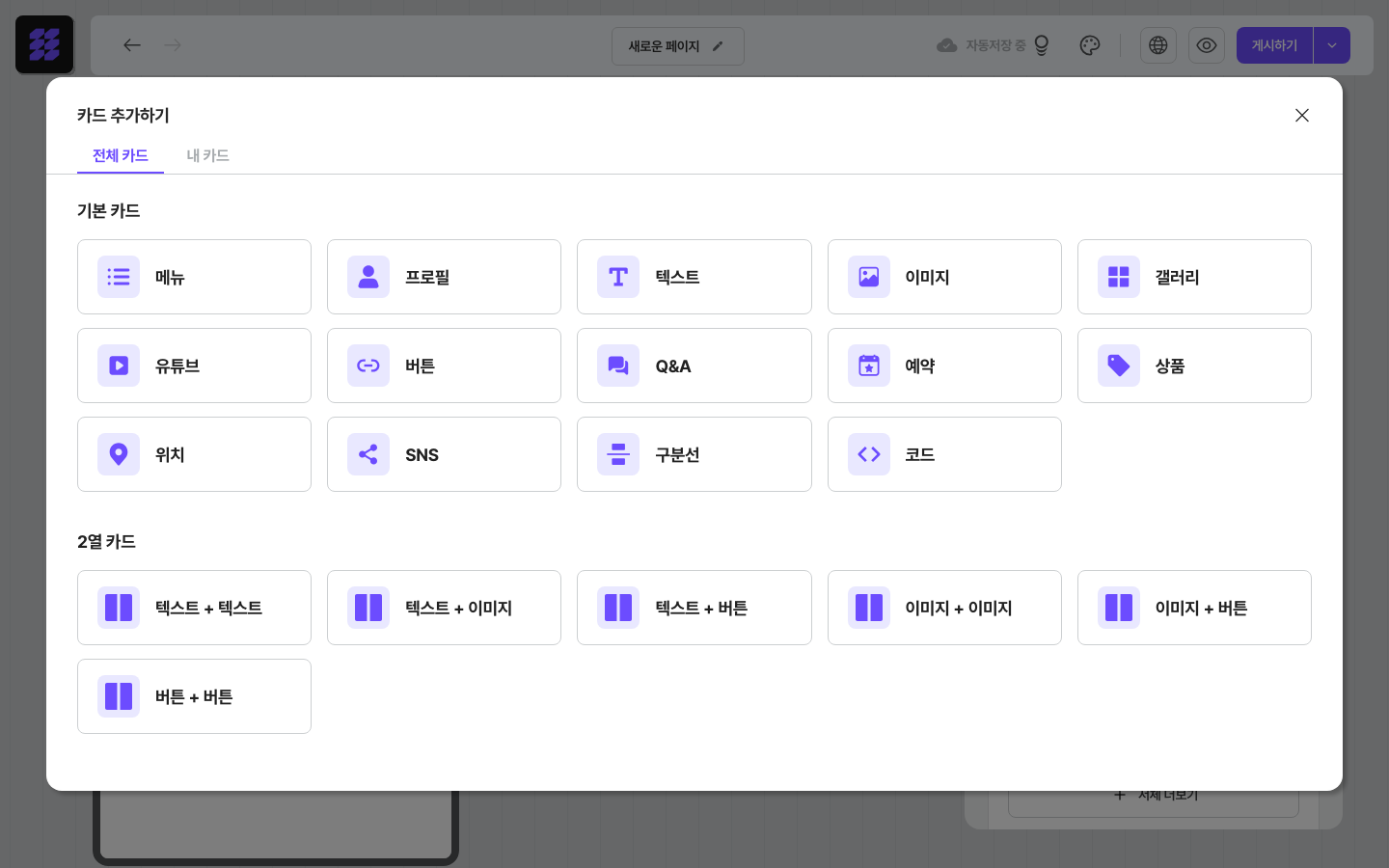Expand the publish options dropdown arrow
Screen dimensions: 1389x868
pyautogui.click(x=1332, y=45)
